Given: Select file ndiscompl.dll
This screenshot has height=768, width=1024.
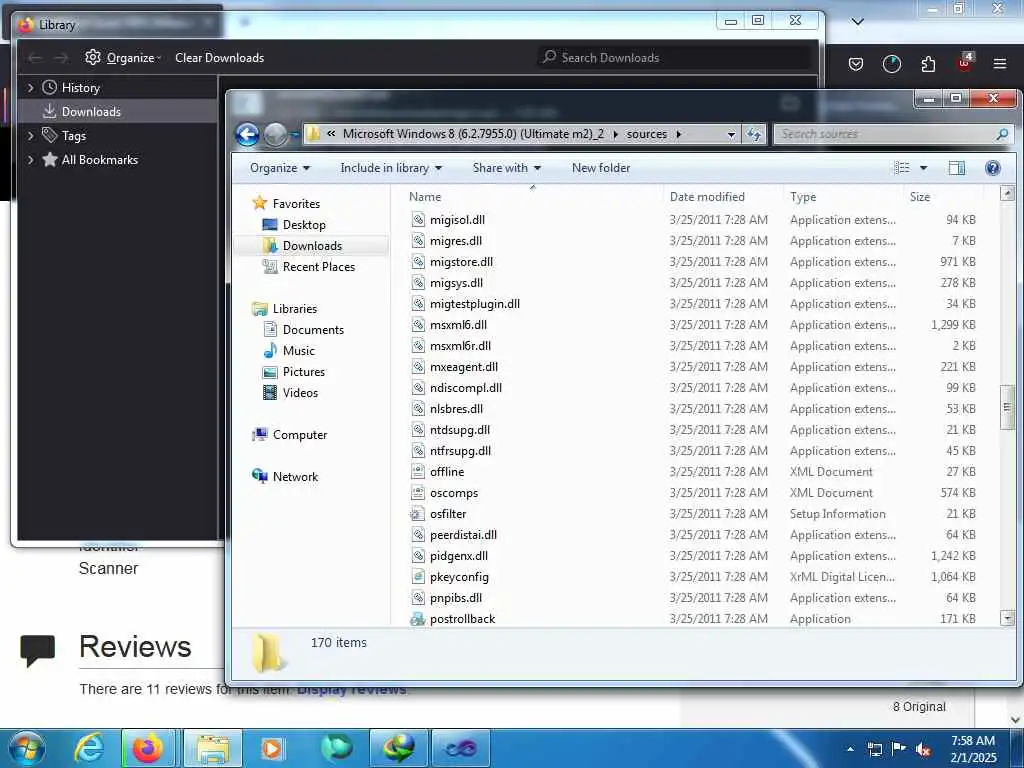Looking at the screenshot, I should coord(466,388).
